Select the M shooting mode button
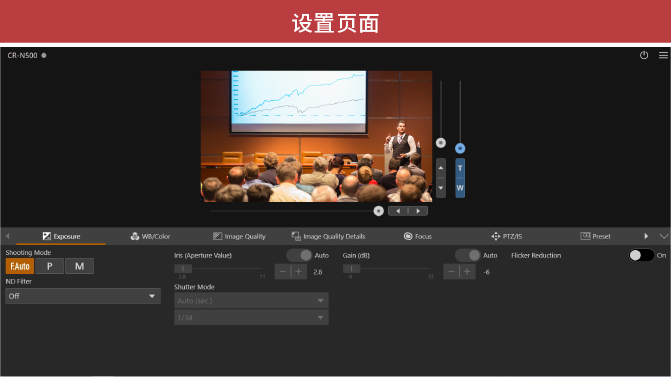Image resolution: width=671 pixels, height=377 pixels. (80, 266)
